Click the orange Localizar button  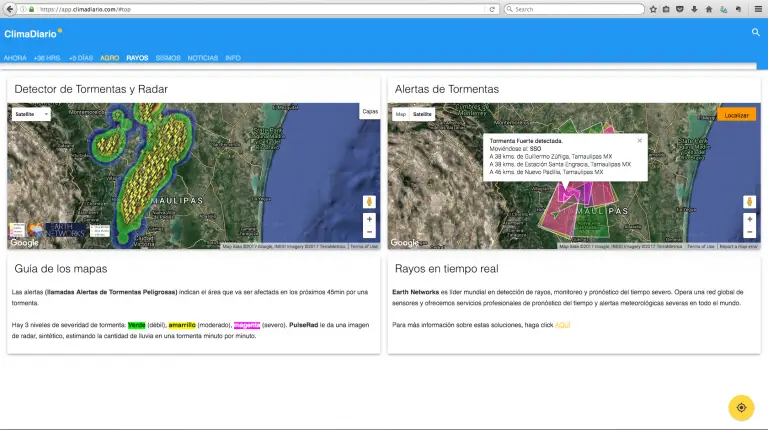pos(737,115)
